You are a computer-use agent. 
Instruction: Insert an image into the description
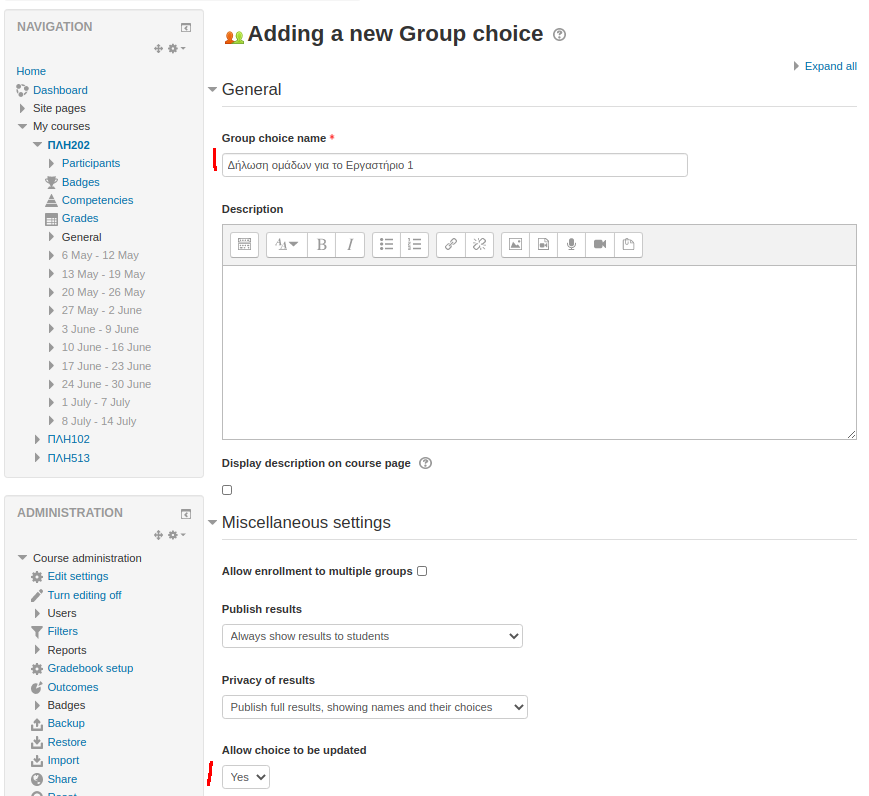pos(515,245)
